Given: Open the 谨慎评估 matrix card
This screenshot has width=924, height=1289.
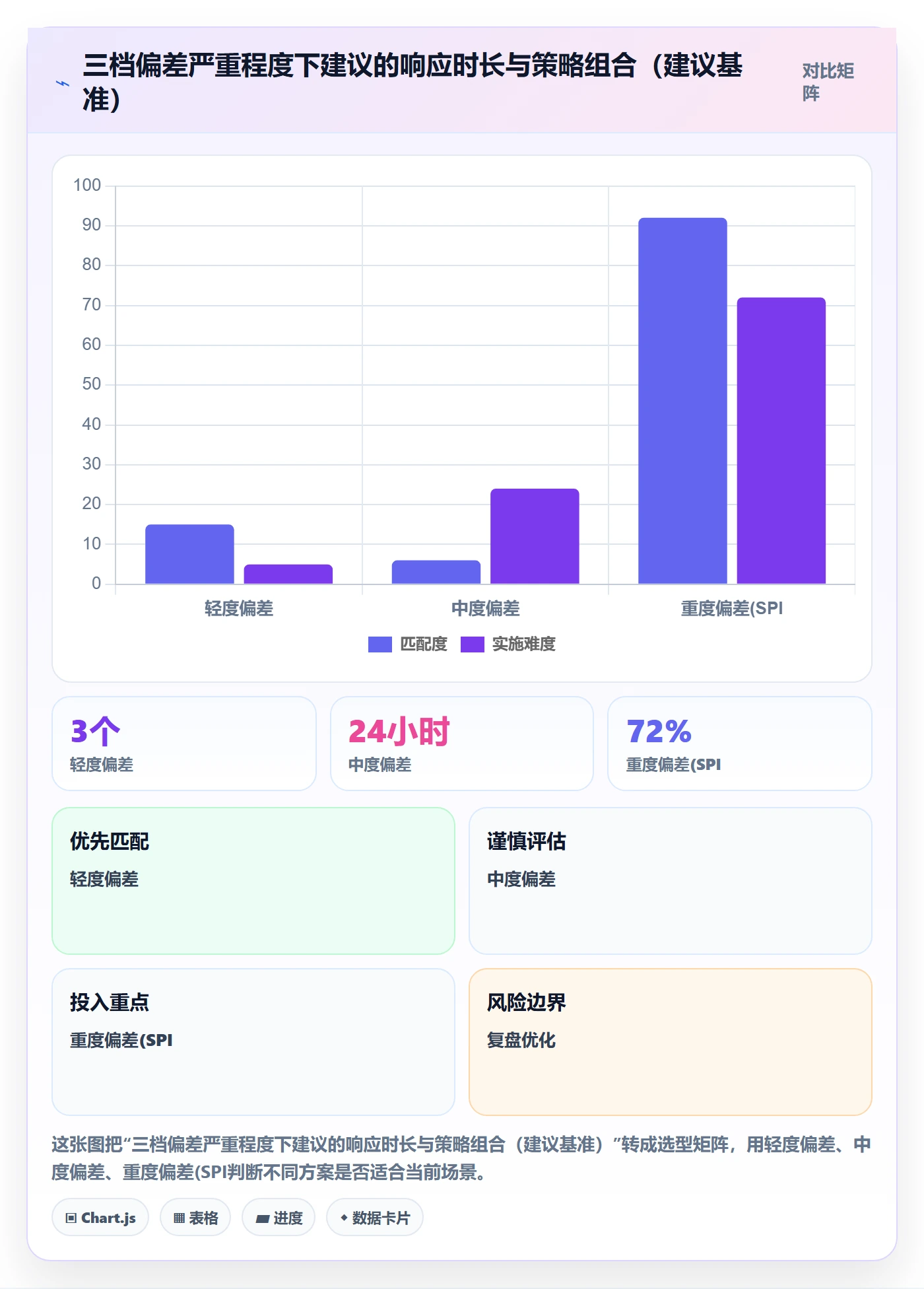Looking at the screenshot, I should coord(671,881).
